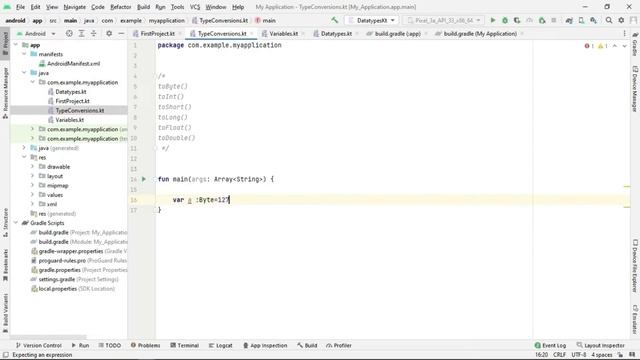
Task: Select gradle.properties in project tree
Action: coord(60,270)
